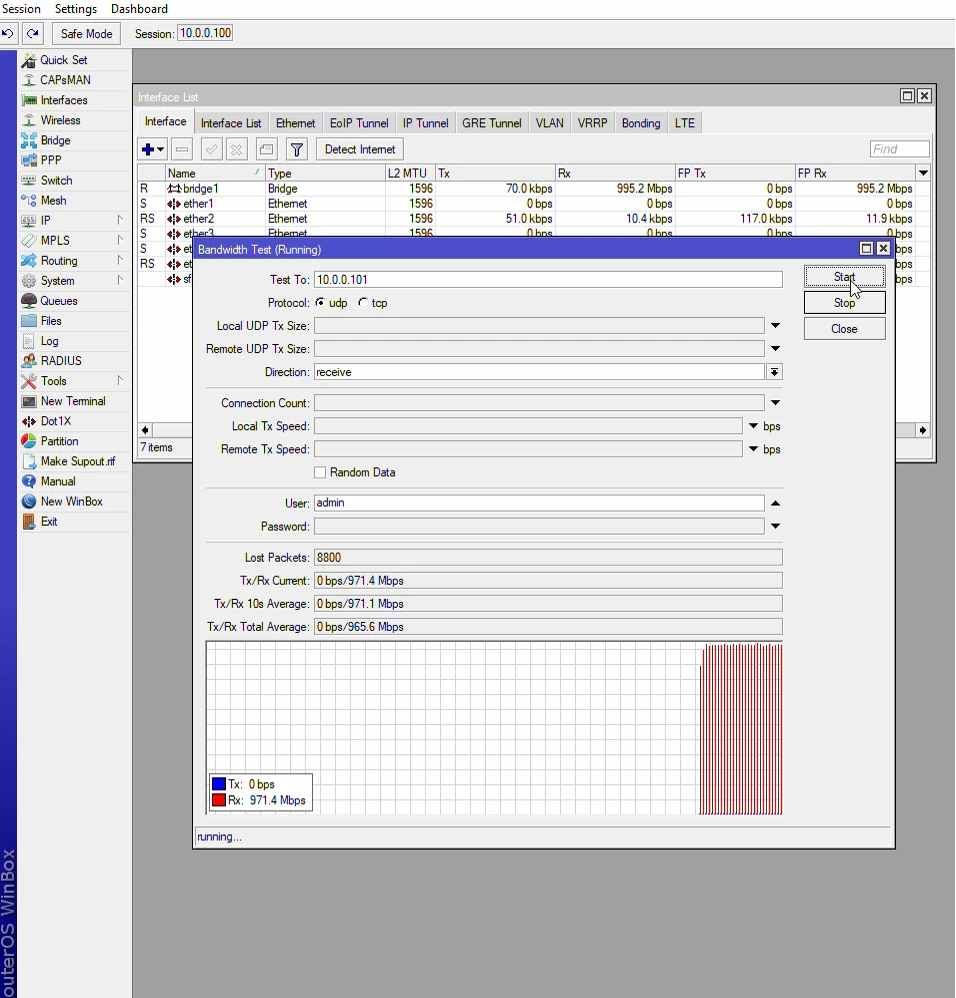Switch to the VLAN tab
Image resolution: width=956 pixels, height=998 pixels.
[549, 122]
